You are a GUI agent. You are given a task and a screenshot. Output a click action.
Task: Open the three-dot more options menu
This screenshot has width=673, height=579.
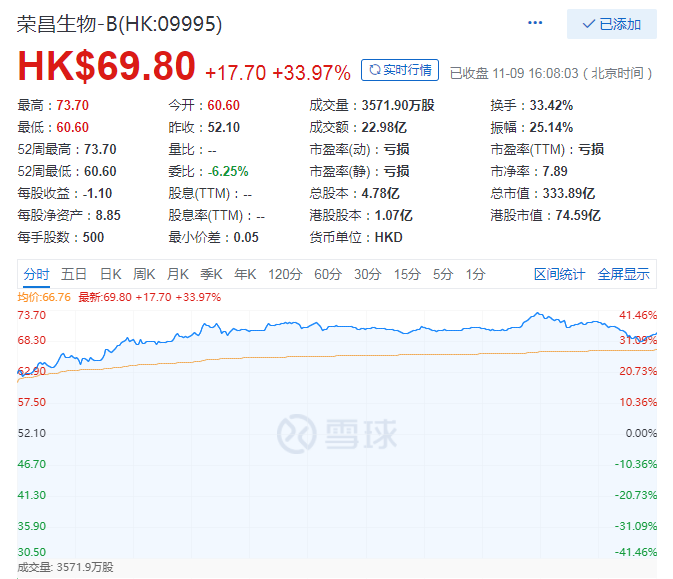[x=535, y=23]
